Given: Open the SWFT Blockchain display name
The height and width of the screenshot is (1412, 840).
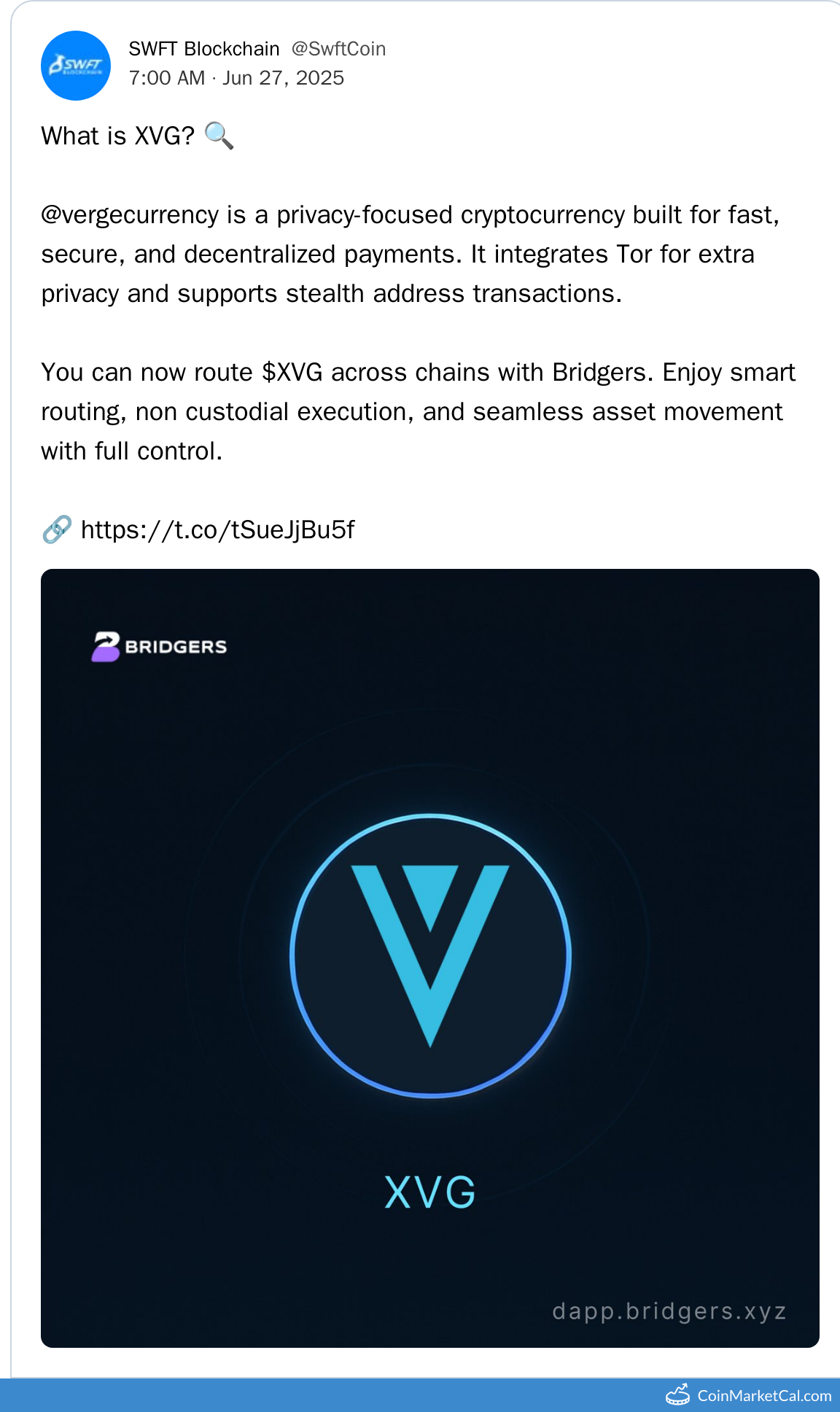Looking at the screenshot, I should [x=204, y=49].
